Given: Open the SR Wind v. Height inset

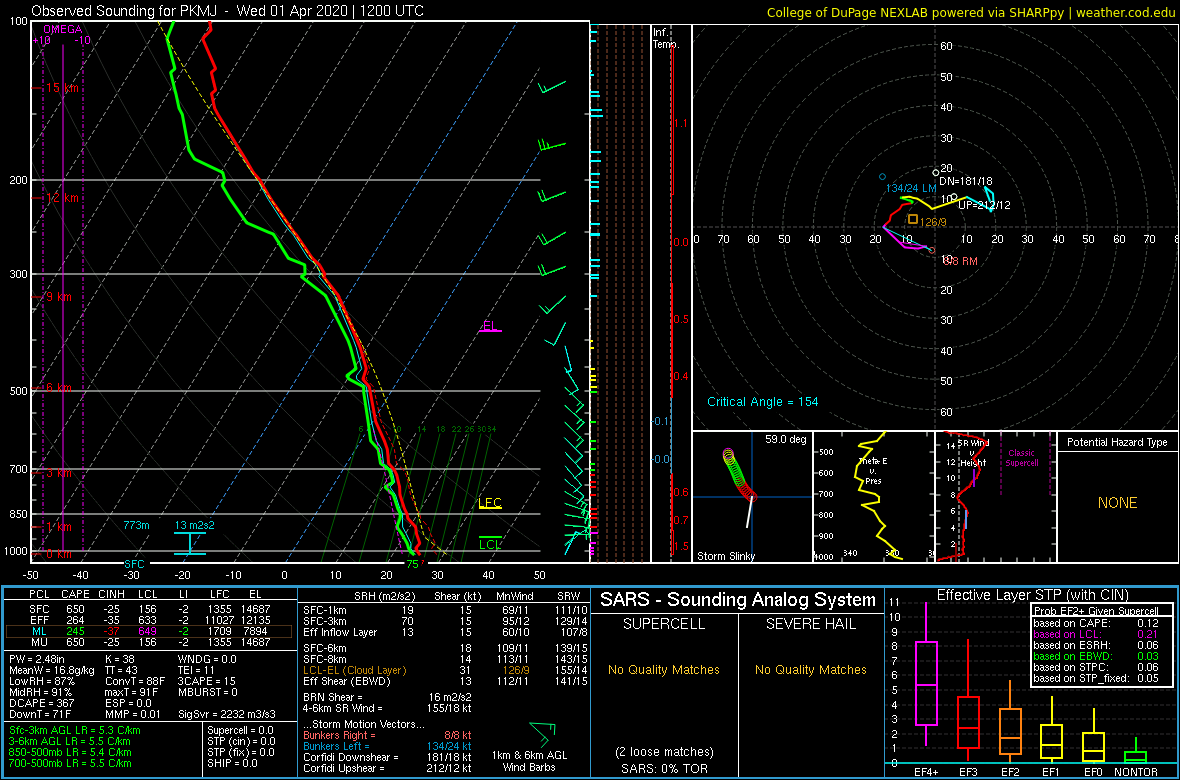Looking at the screenshot, I should 995,497.
